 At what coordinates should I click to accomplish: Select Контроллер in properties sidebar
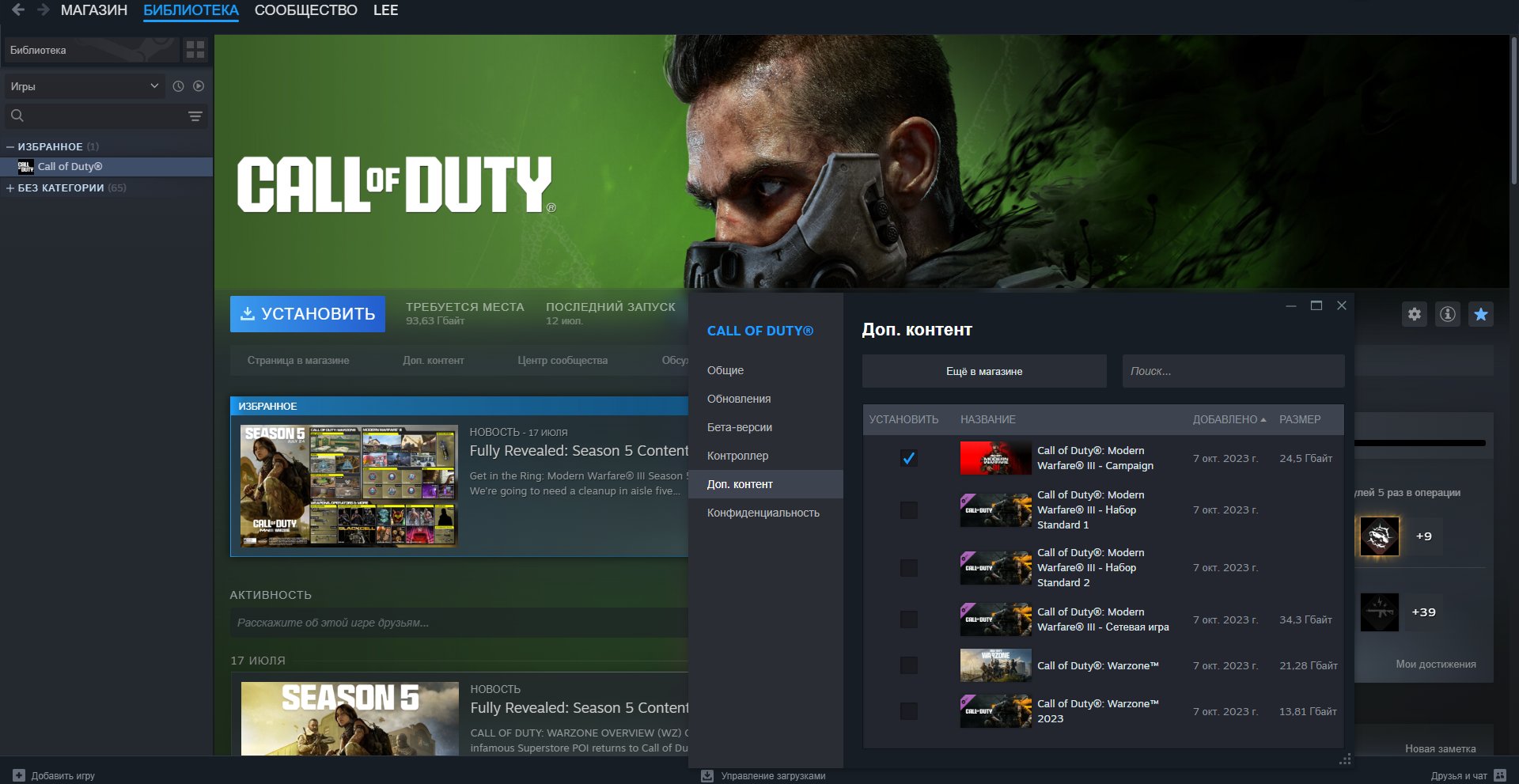coord(766,456)
